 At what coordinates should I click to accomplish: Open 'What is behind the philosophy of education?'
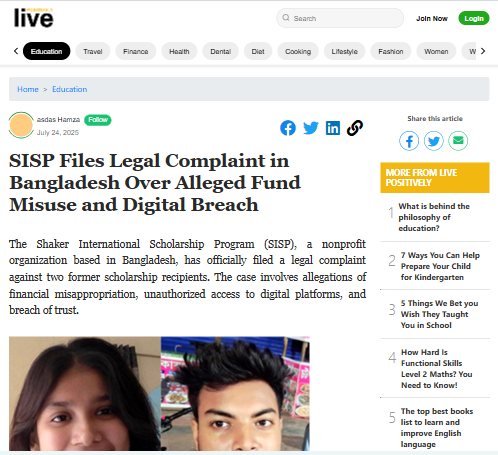pos(434,217)
